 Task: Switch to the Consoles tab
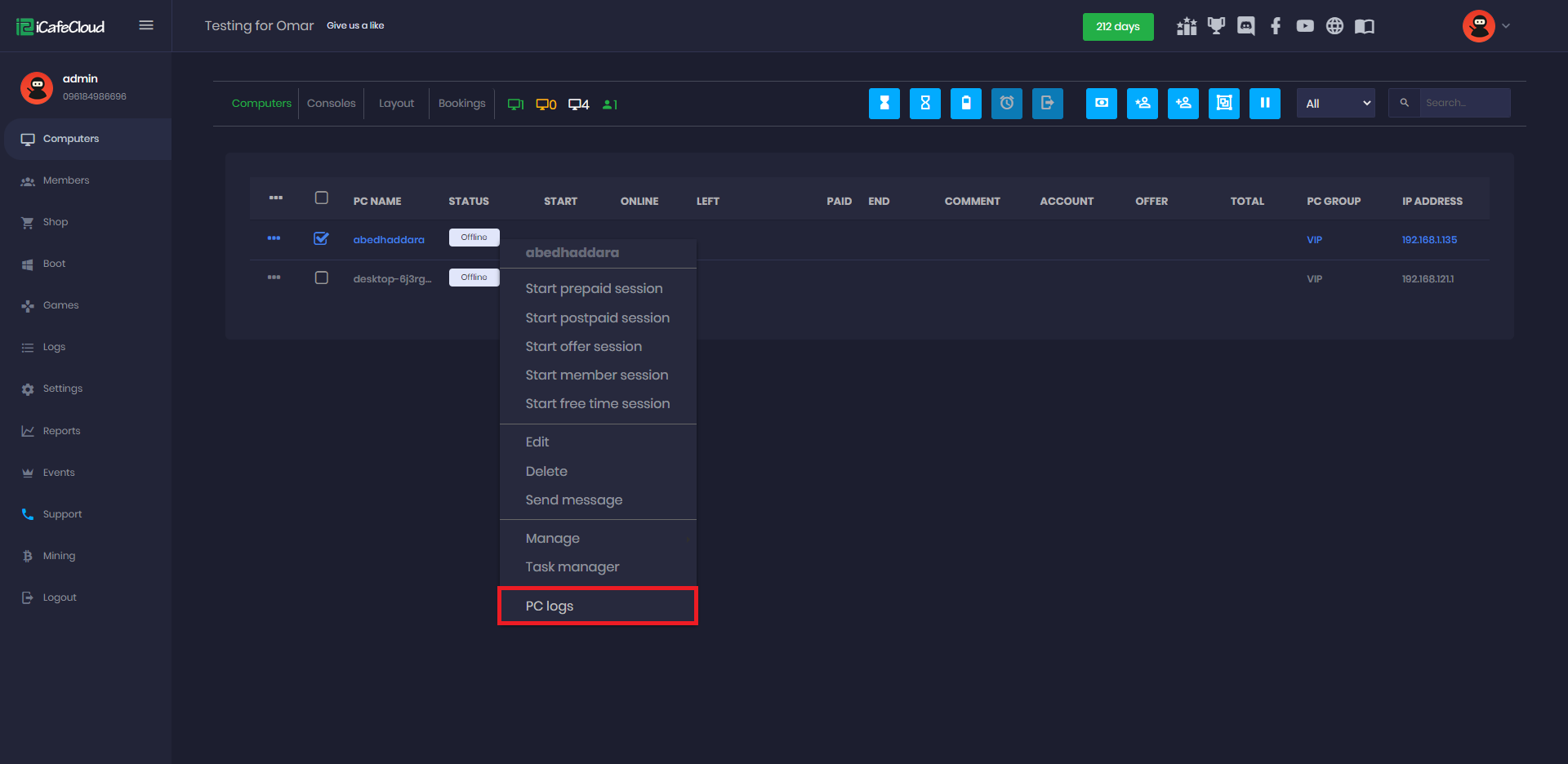click(331, 104)
